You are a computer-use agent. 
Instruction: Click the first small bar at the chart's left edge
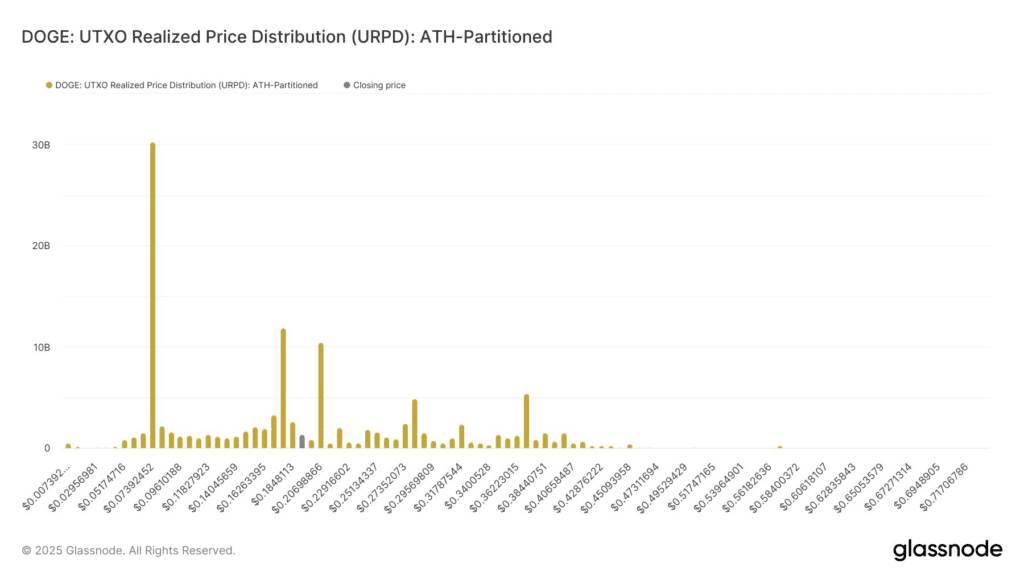[68, 446]
